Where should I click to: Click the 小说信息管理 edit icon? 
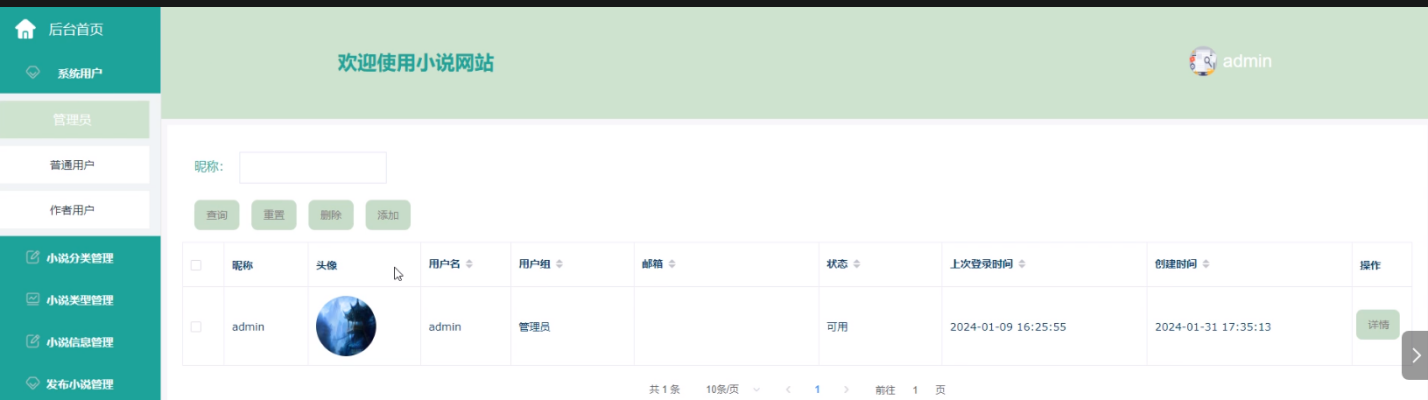[33, 342]
